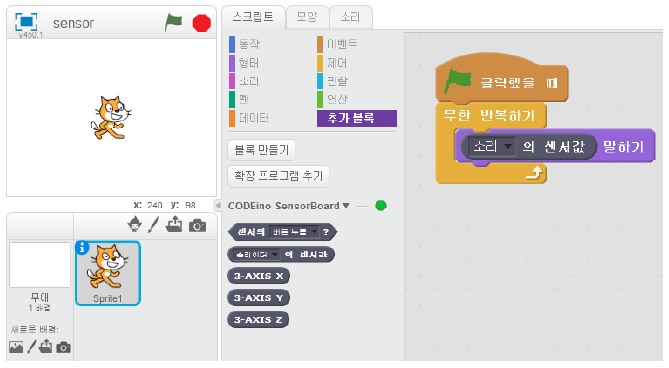Choose a new sprite from the library icon
669x368 pixels.
(135, 224)
